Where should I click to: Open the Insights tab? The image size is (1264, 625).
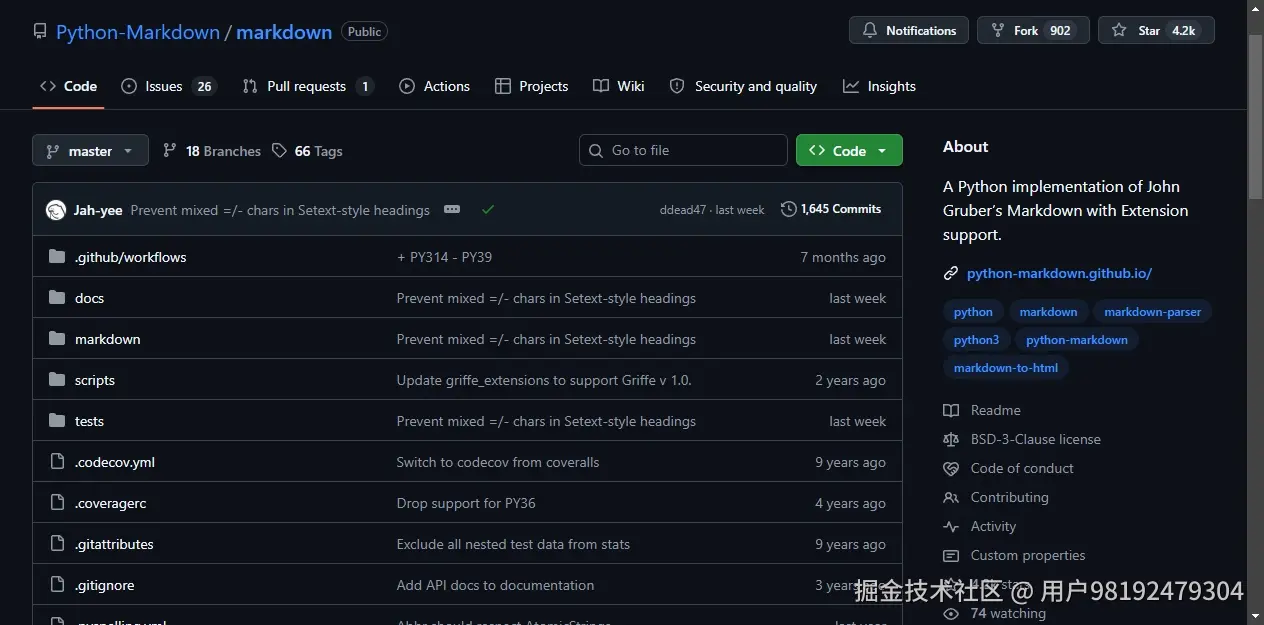point(879,86)
